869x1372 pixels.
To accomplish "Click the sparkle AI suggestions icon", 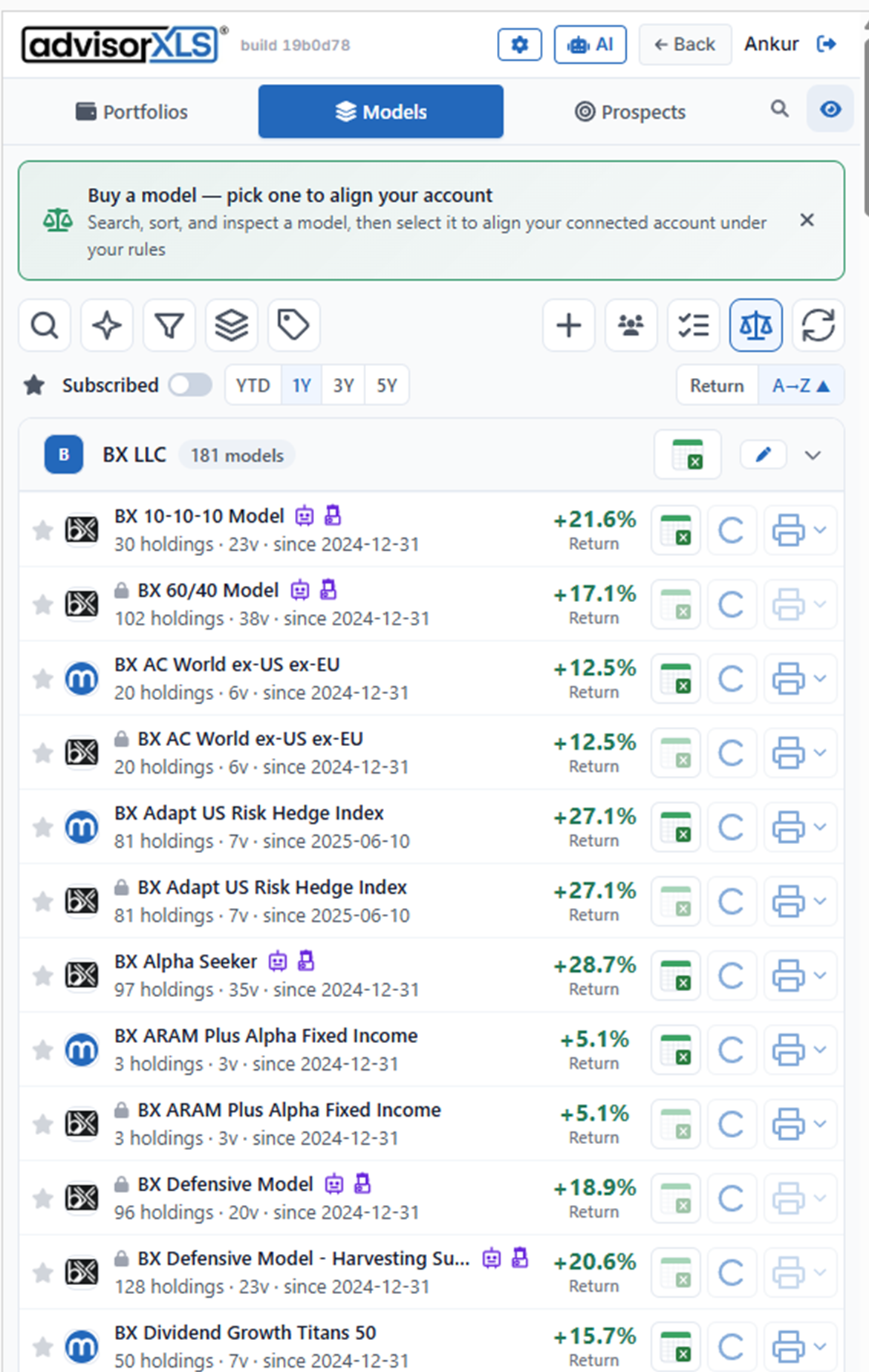I will (x=107, y=325).
